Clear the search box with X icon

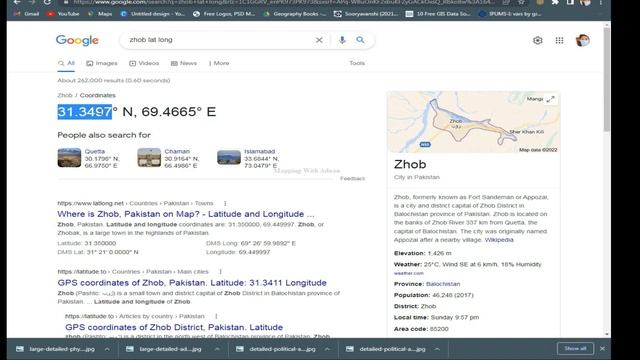coord(319,40)
